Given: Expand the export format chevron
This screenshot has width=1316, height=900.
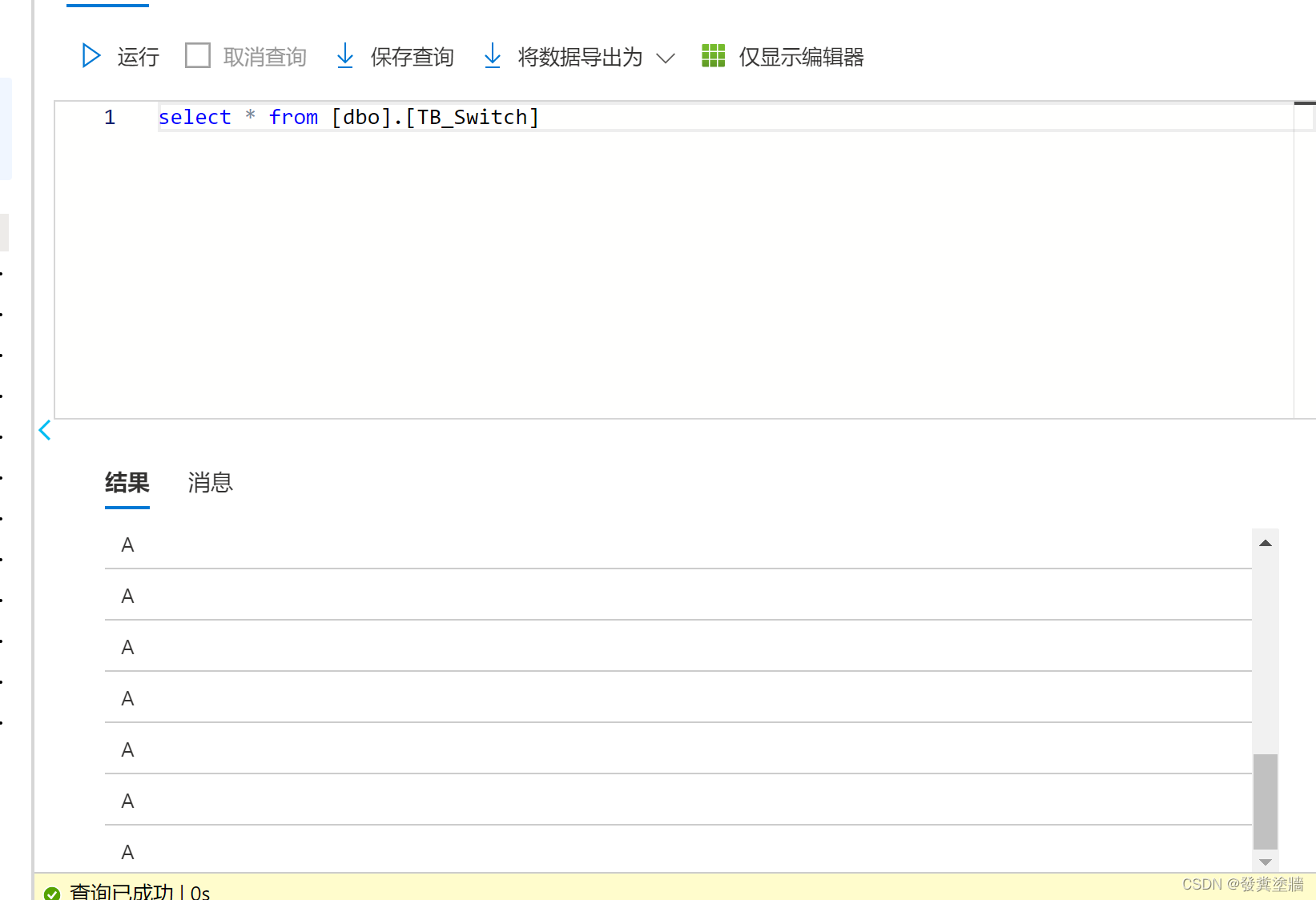Looking at the screenshot, I should (666, 58).
